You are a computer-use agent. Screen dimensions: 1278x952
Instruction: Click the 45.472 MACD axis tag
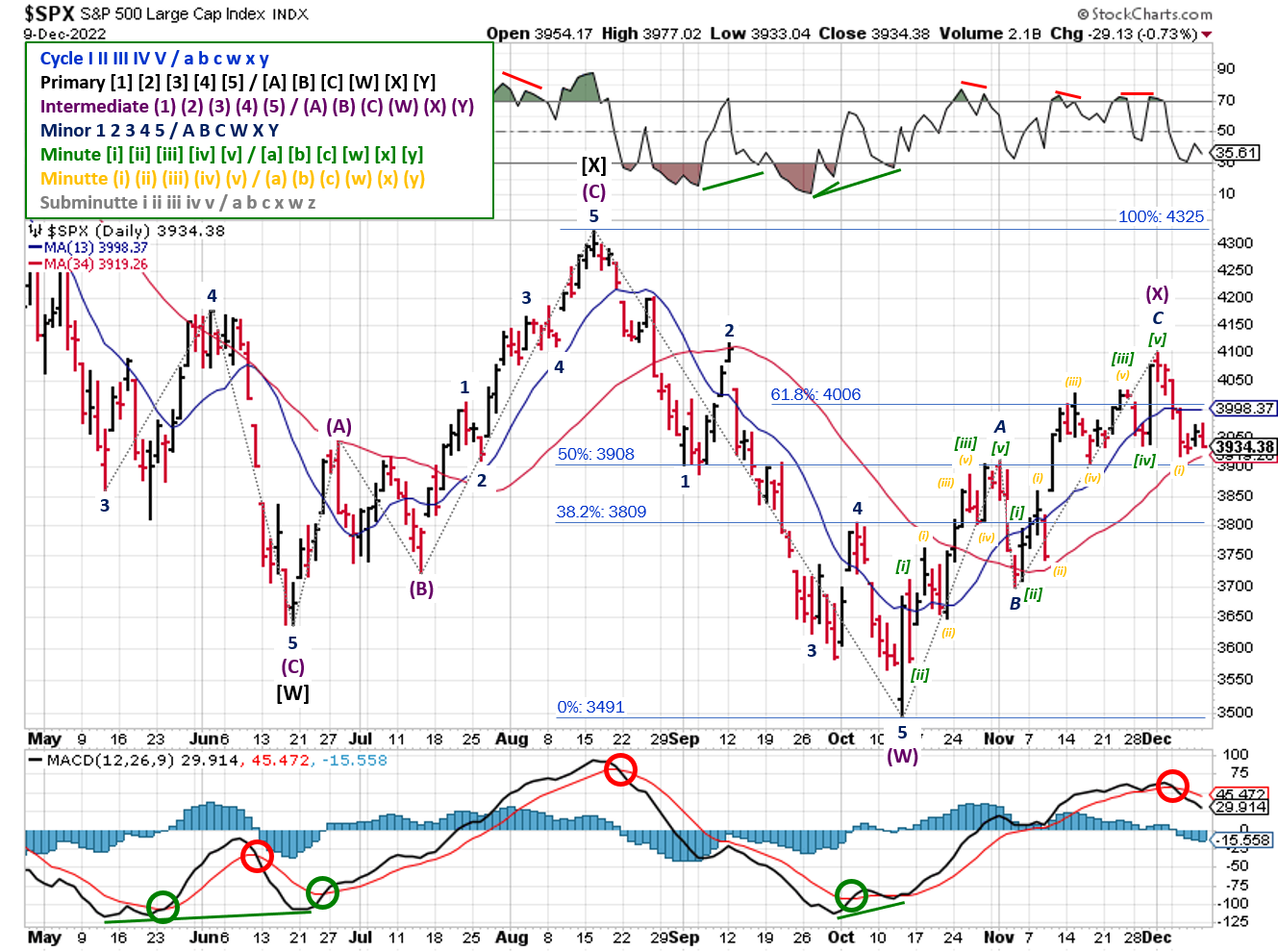(1241, 794)
